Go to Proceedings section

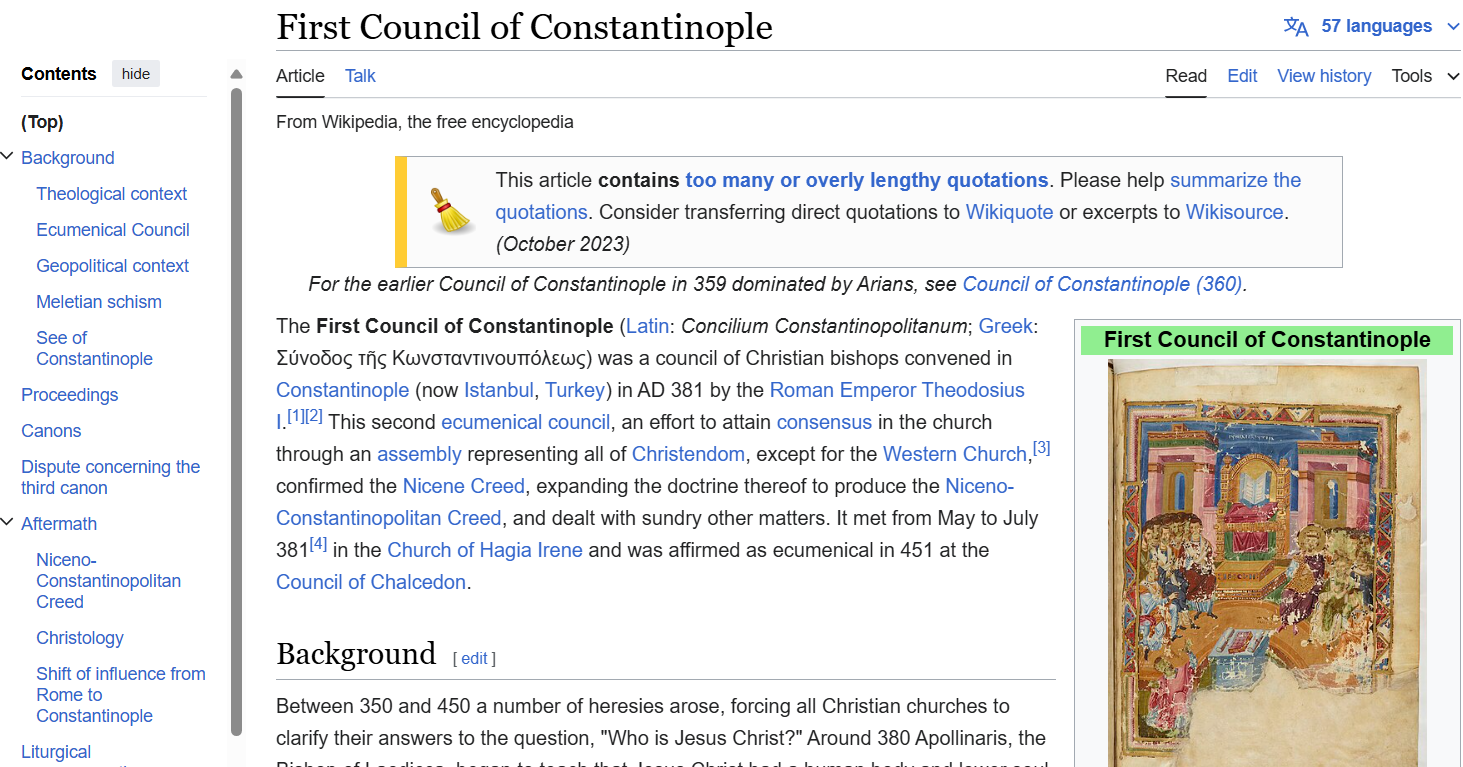point(70,395)
